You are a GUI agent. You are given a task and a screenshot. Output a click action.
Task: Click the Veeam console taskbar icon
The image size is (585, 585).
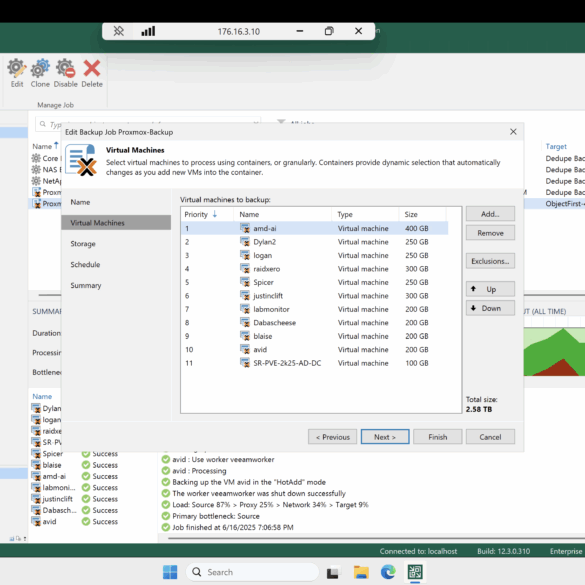pos(415,572)
